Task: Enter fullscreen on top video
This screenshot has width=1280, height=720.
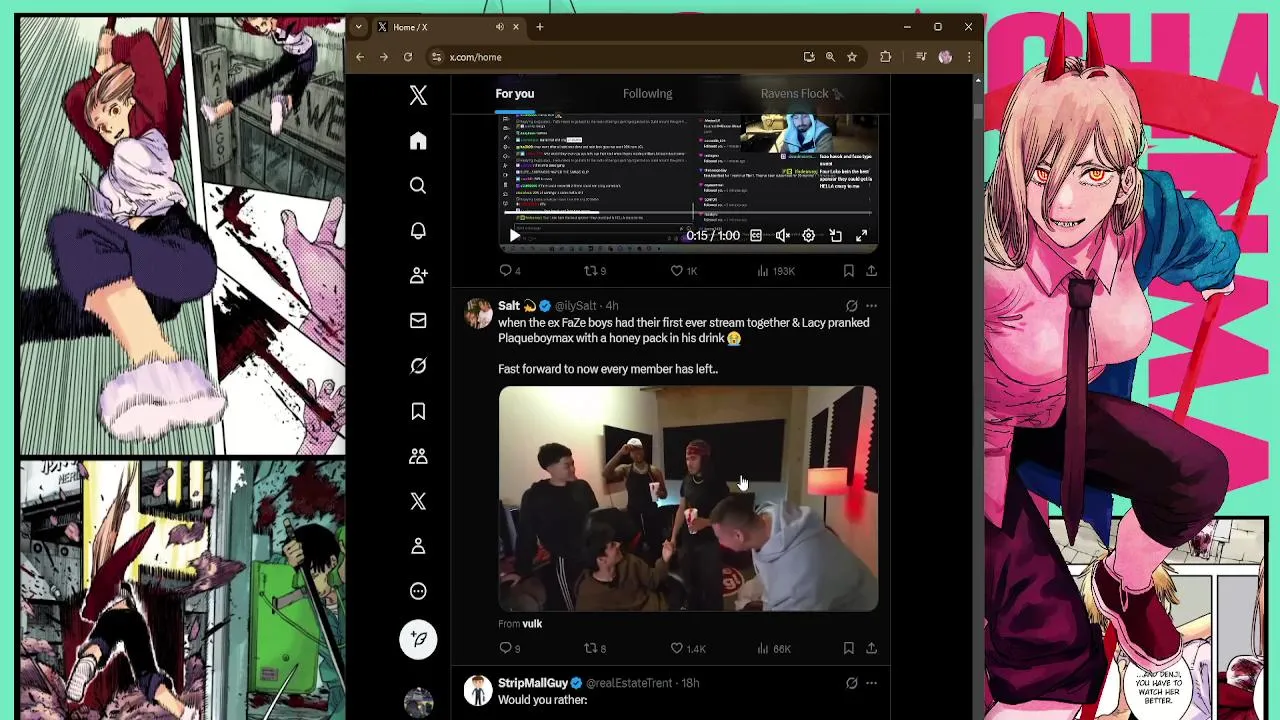Action: [x=861, y=236]
